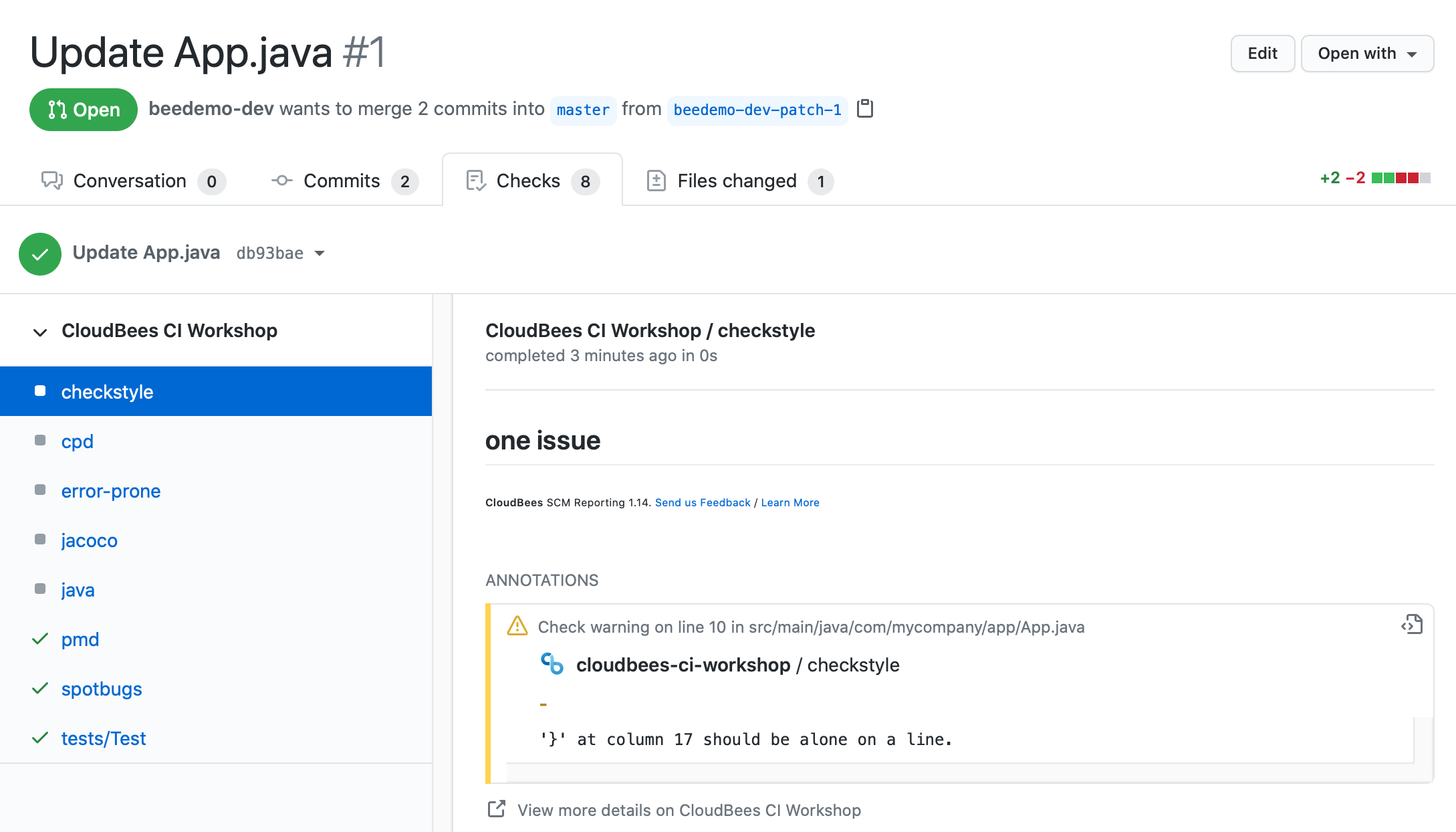Viewport: 1456px width, 832px height.
Task: Click the Checks clipboard icon
Action: [476, 180]
